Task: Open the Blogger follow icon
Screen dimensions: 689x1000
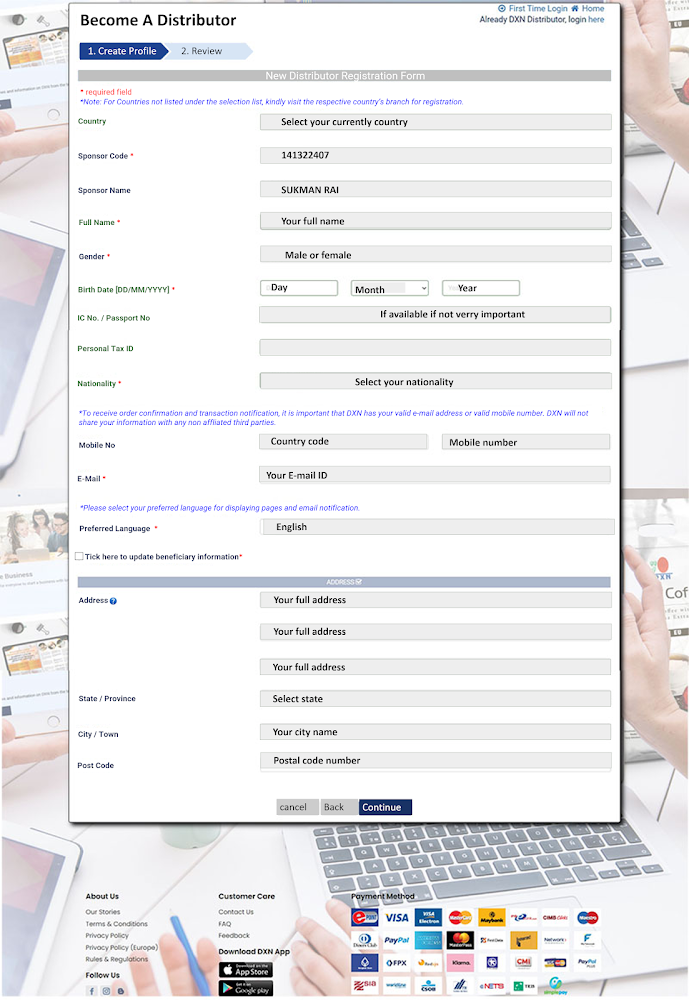Action: (x=121, y=990)
